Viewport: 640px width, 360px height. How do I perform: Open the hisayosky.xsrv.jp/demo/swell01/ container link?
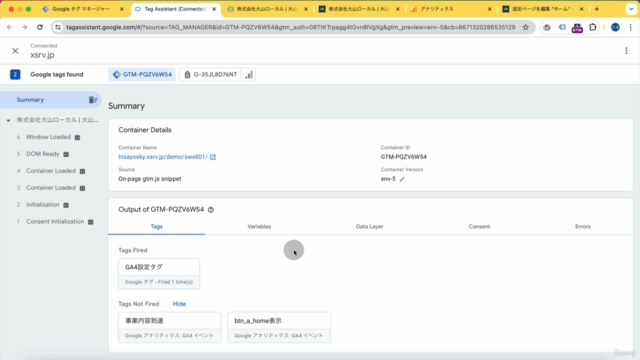[x=163, y=157]
